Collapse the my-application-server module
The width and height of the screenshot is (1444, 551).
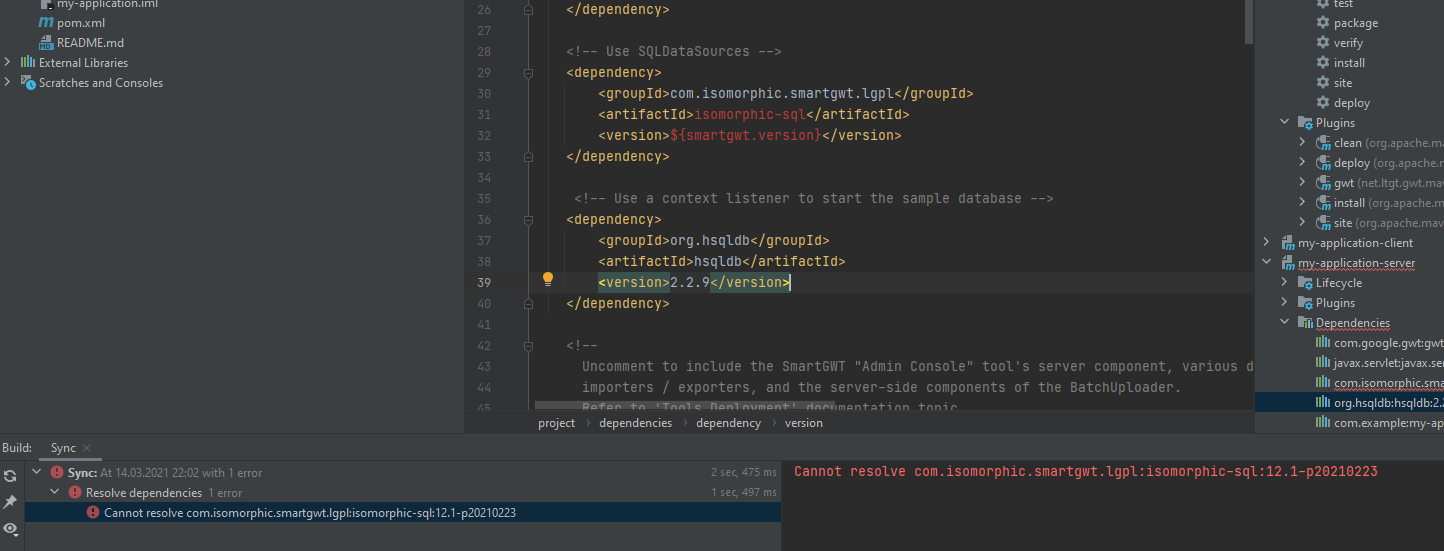[x=1267, y=263]
